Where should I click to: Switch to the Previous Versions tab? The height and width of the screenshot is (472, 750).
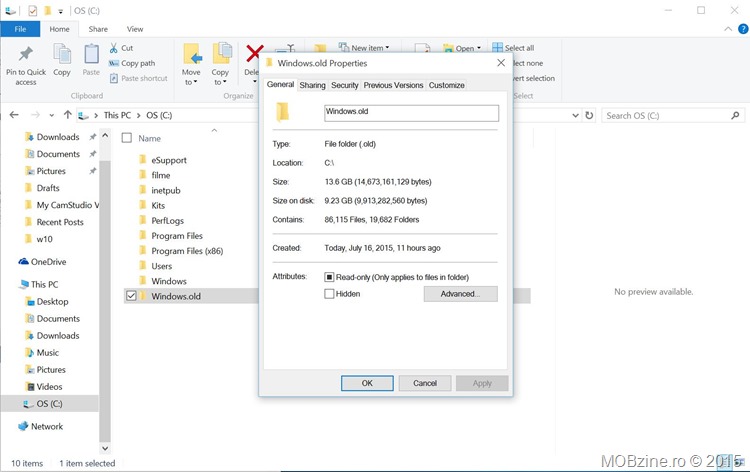click(x=393, y=85)
